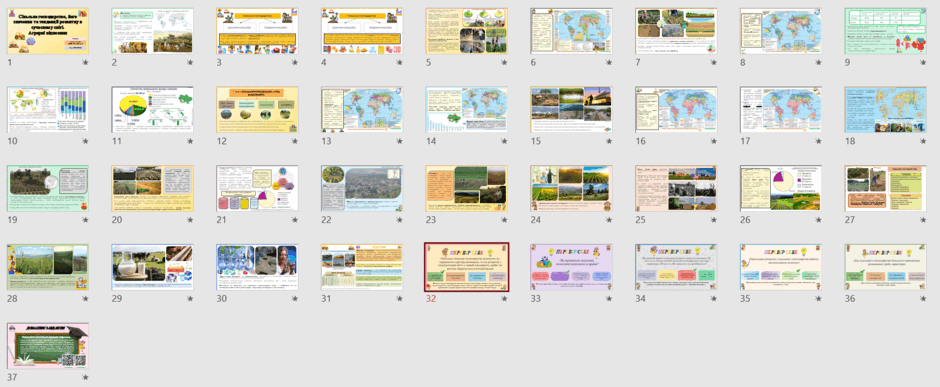Select slide 27 thumbnail
Screen dimensions: 940x387
coord(886,188)
